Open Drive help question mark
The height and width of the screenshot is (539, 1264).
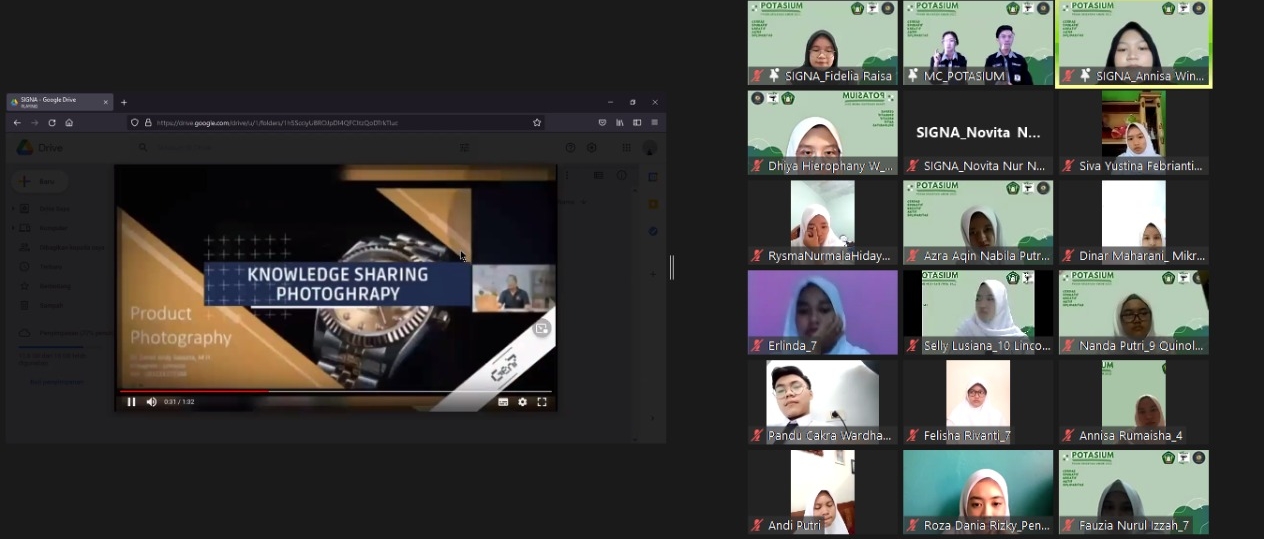[570, 148]
